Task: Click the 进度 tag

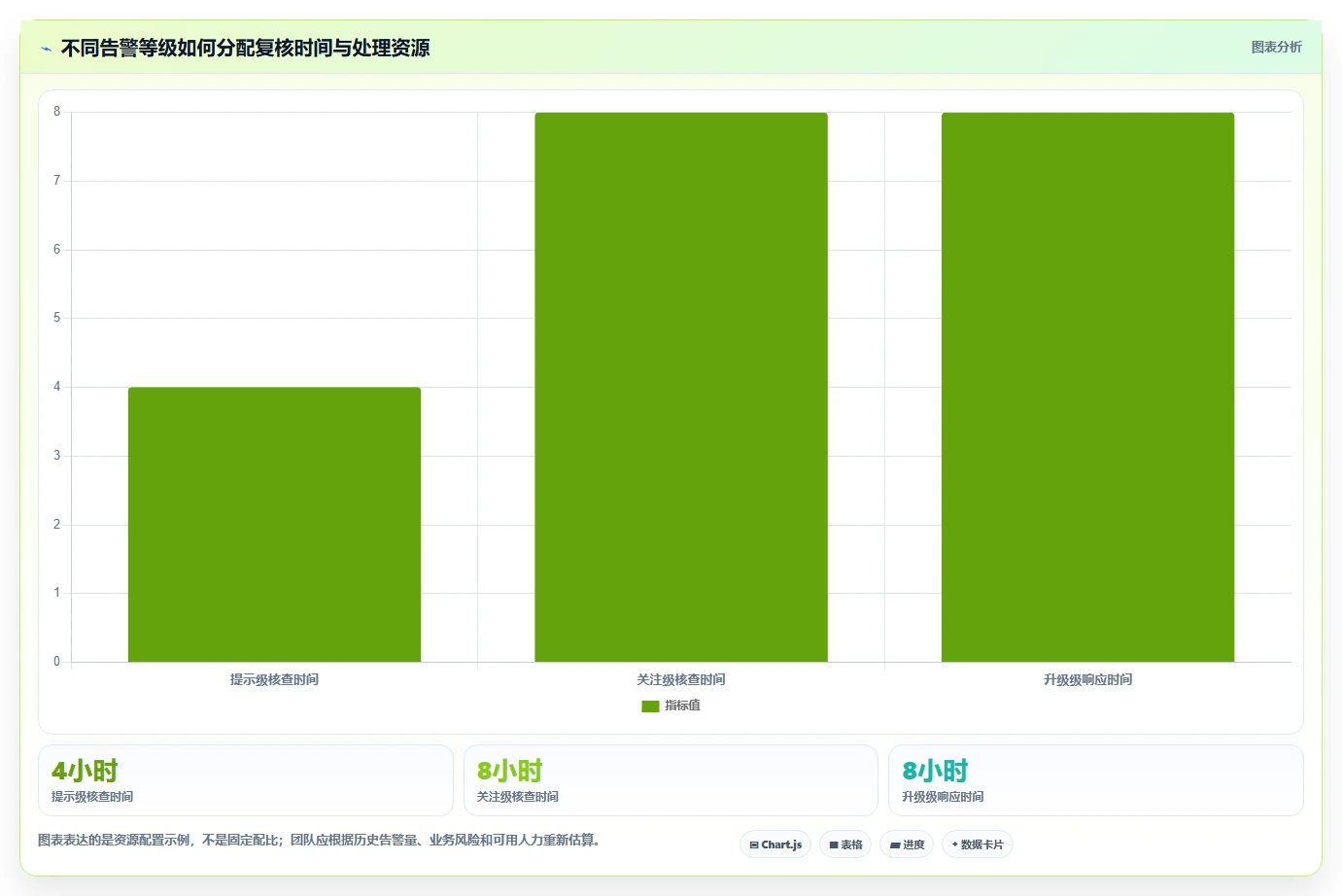Action: tap(907, 844)
